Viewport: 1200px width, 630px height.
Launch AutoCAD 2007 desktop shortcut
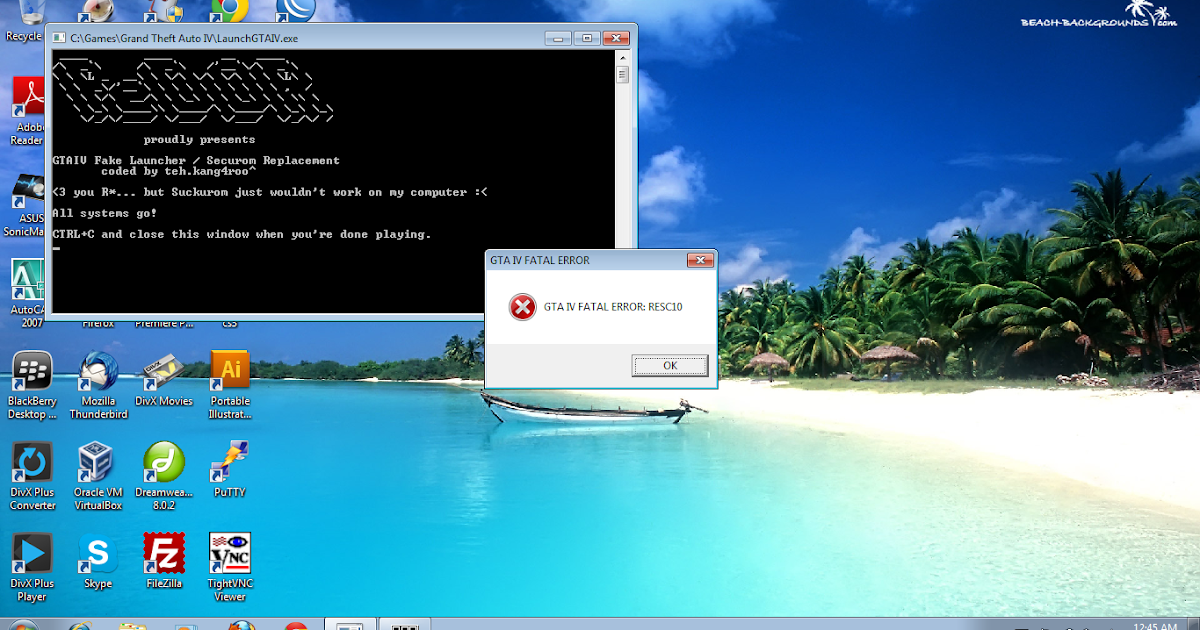point(28,293)
